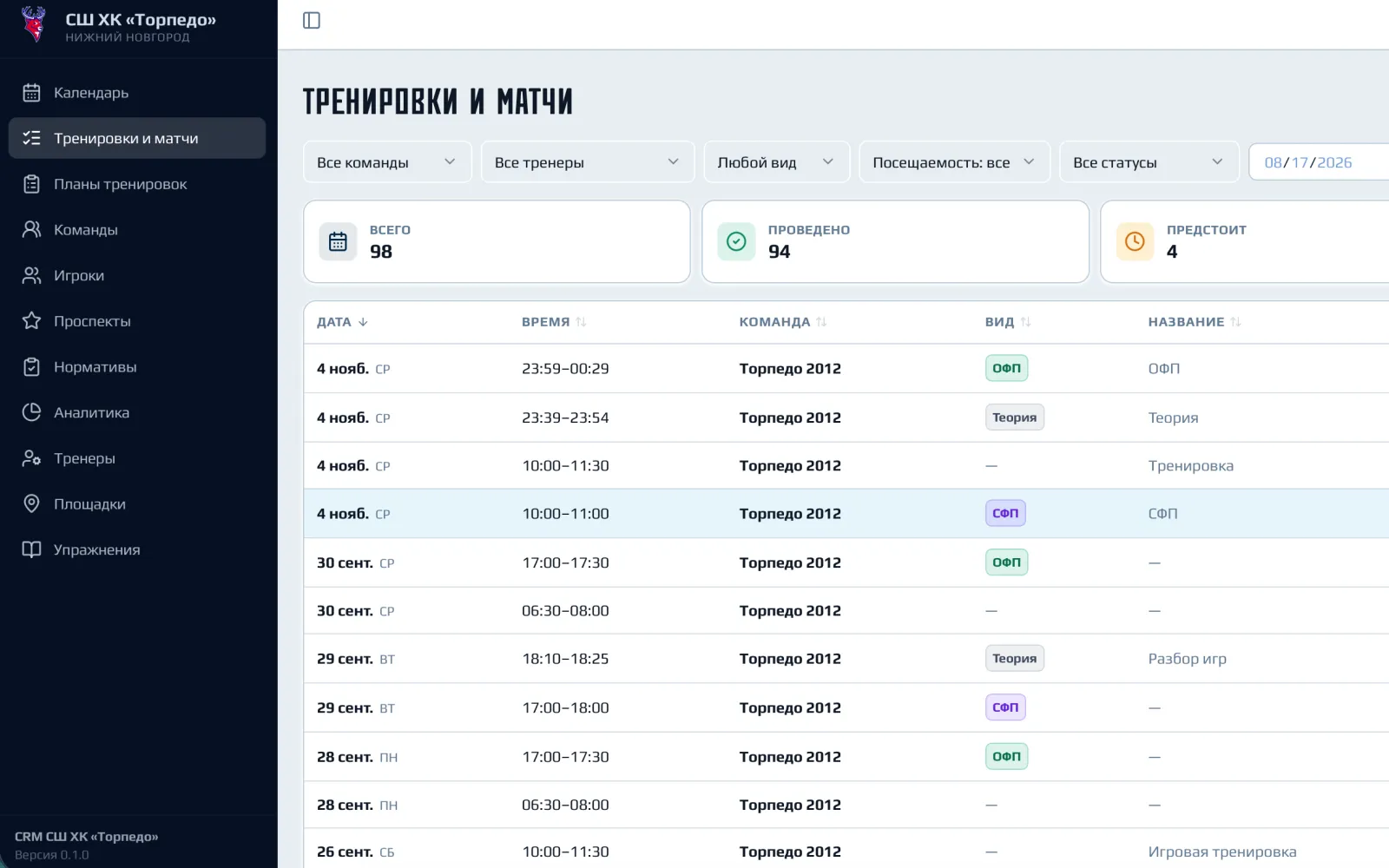Viewport: 1389px width, 868px height.
Task: Click the Аналитика pie chart icon
Action: [31, 412]
